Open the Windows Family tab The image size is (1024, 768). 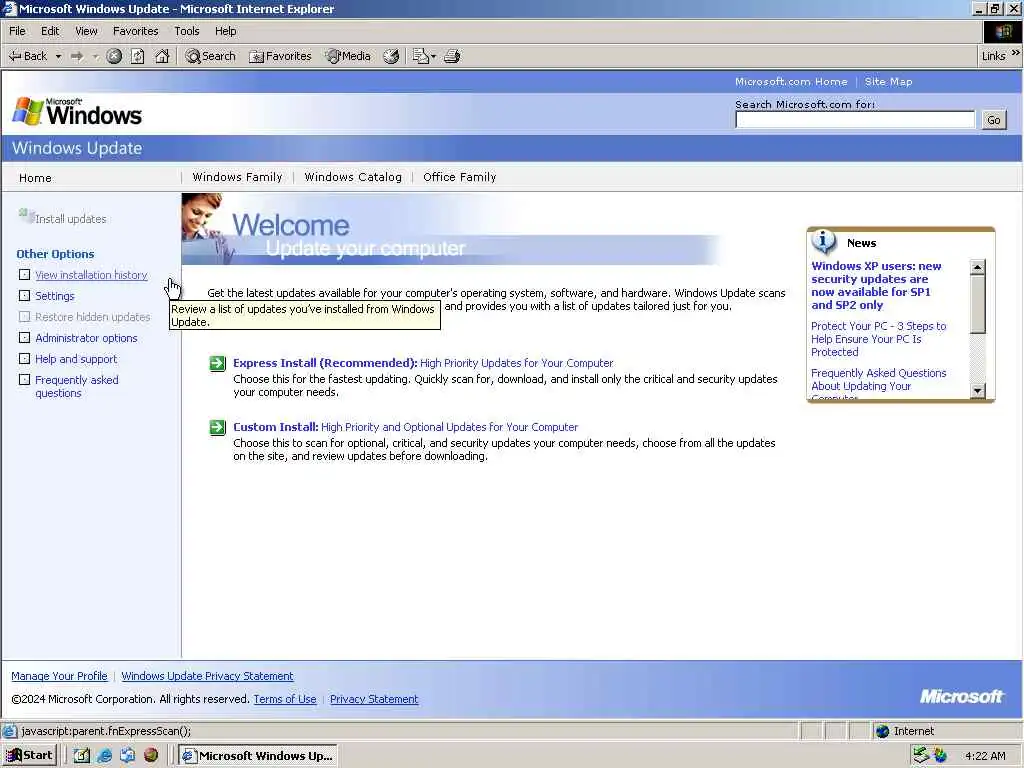pyautogui.click(x=238, y=177)
